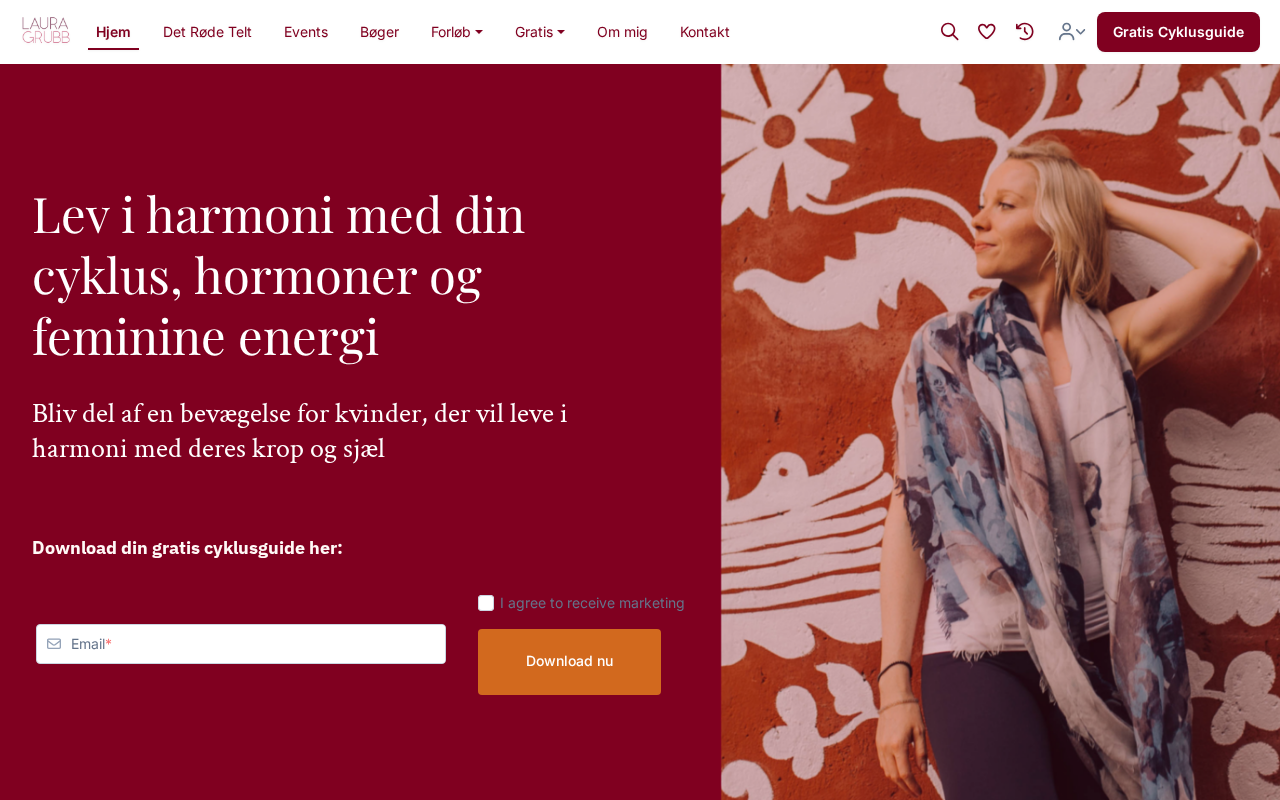
Task: Open the recently viewed history icon
Action: pyautogui.click(x=1025, y=32)
